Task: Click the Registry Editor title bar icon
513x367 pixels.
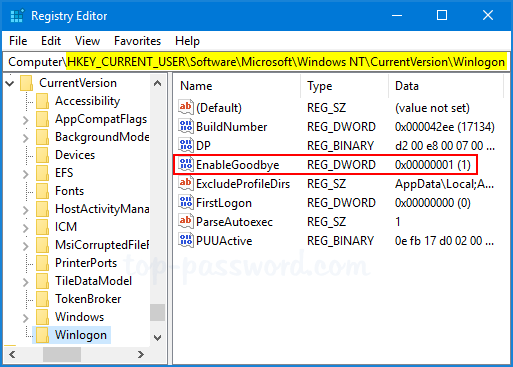Action: pyautogui.click(x=17, y=16)
